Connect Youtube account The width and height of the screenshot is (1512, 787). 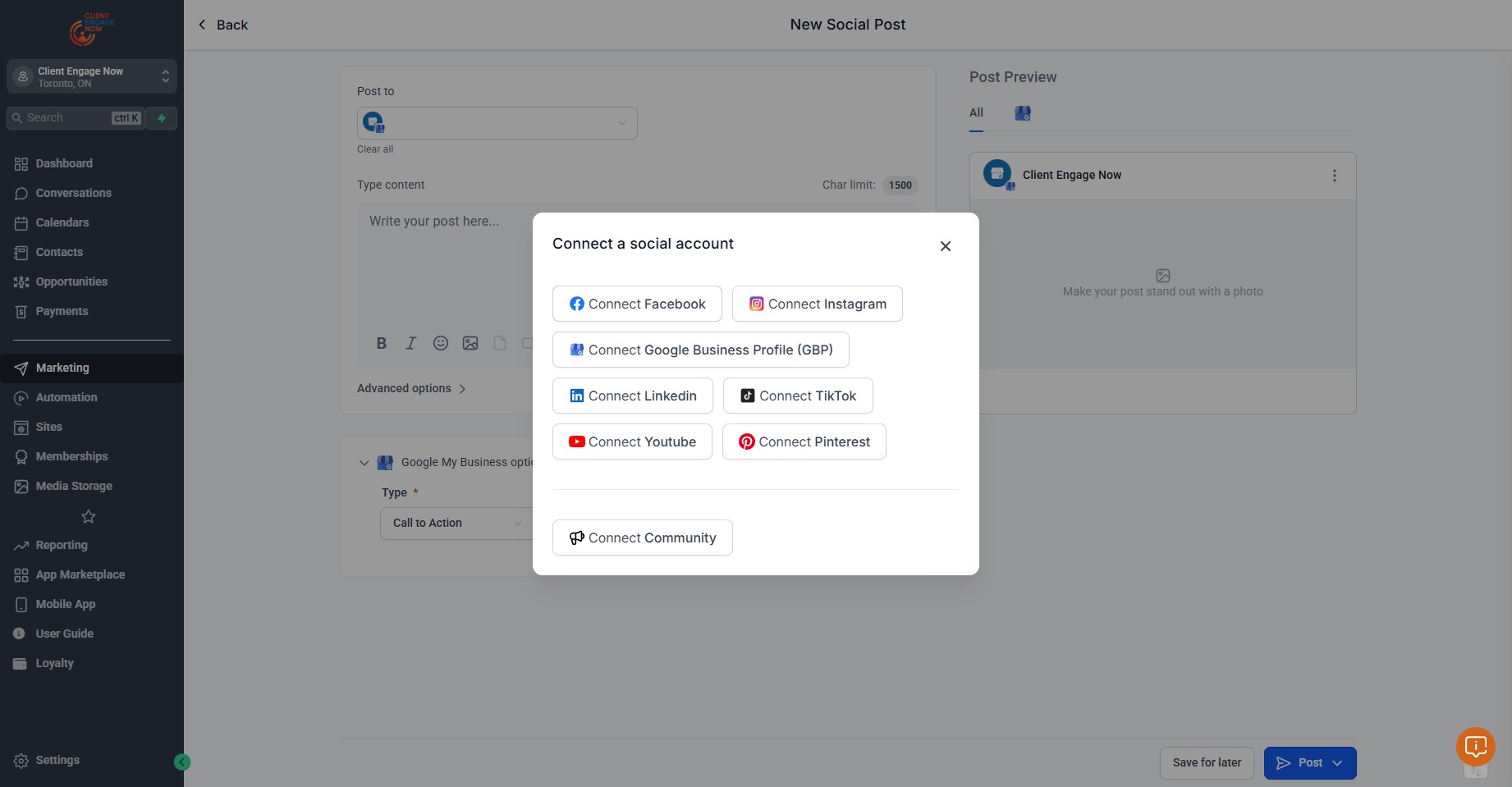tap(632, 442)
